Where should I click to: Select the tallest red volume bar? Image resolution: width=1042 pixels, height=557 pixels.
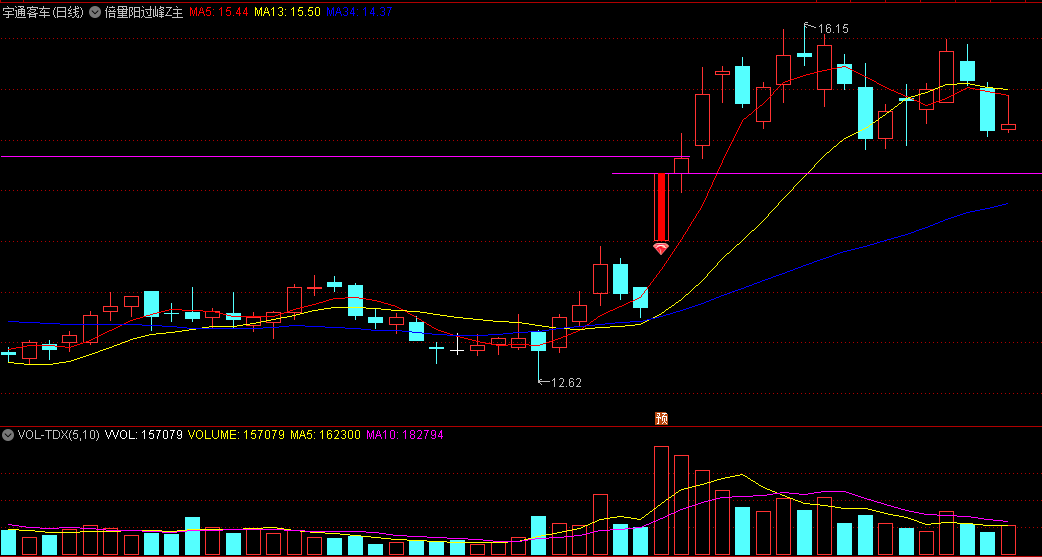(661, 501)
